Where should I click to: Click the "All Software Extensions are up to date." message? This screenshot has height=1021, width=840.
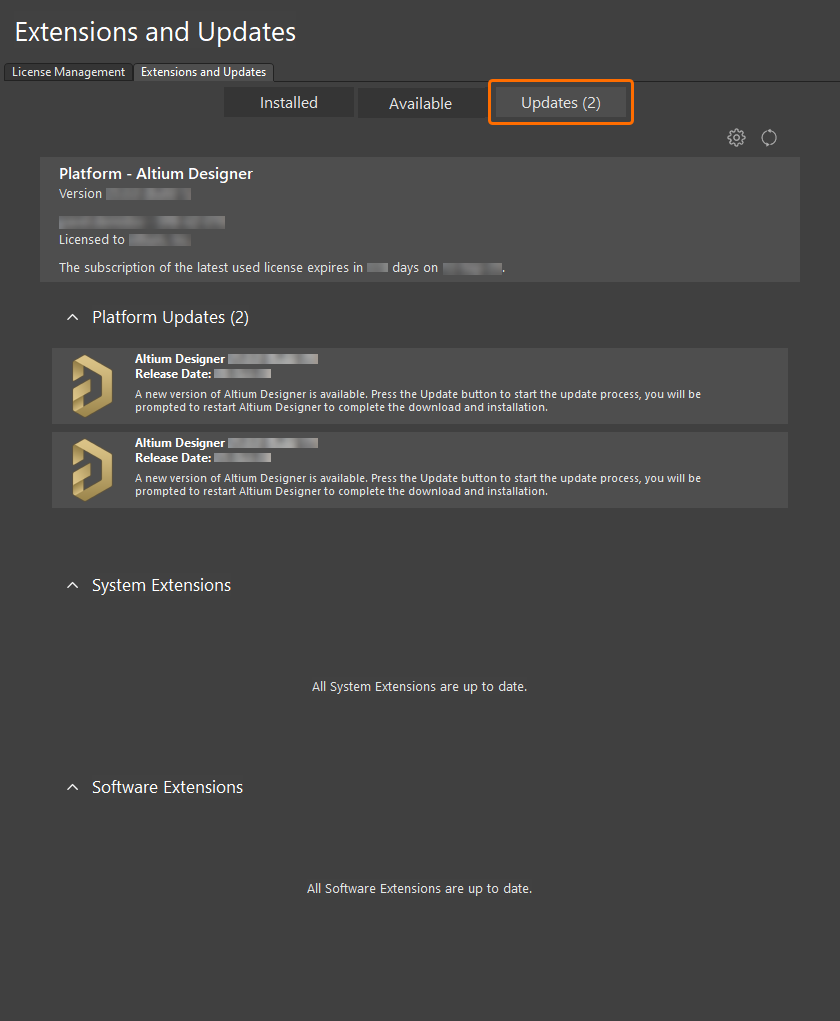pos(419,888)
